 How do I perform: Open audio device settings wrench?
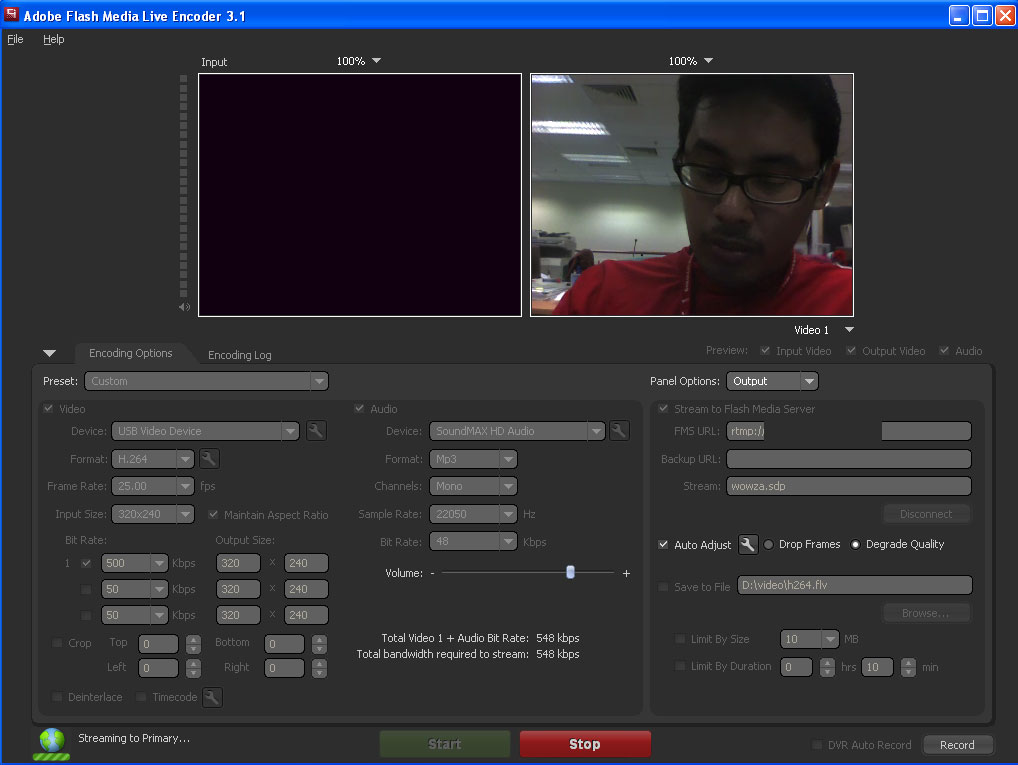click(619, 431)
